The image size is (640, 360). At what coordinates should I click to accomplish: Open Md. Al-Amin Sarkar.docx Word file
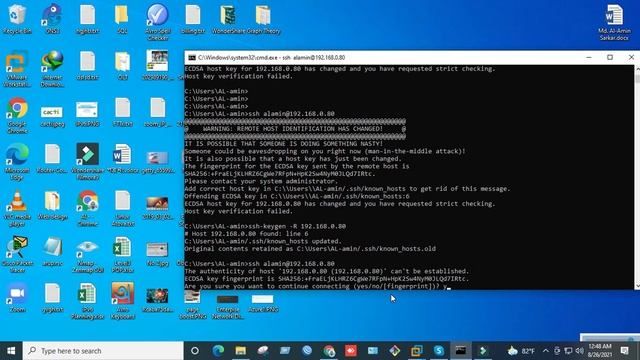tap(614, 22)
